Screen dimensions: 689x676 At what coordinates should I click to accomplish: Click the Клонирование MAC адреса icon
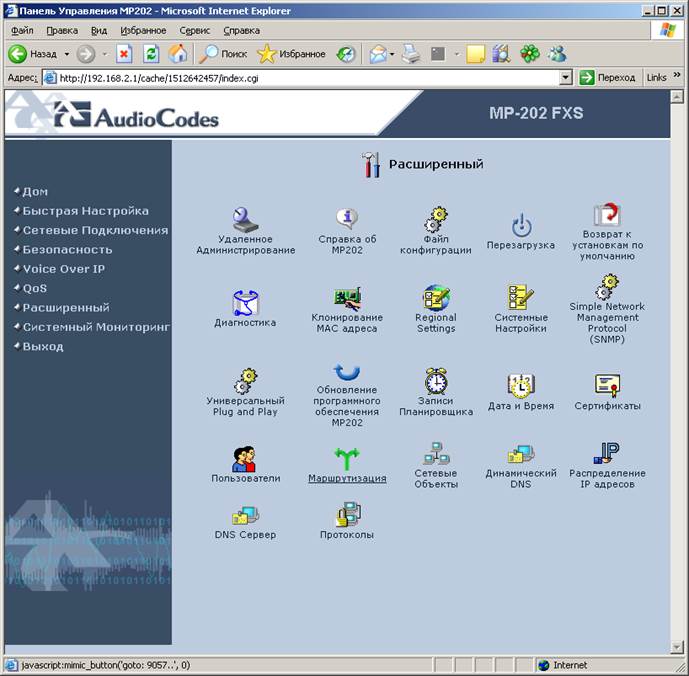click(x=347, y=298)
